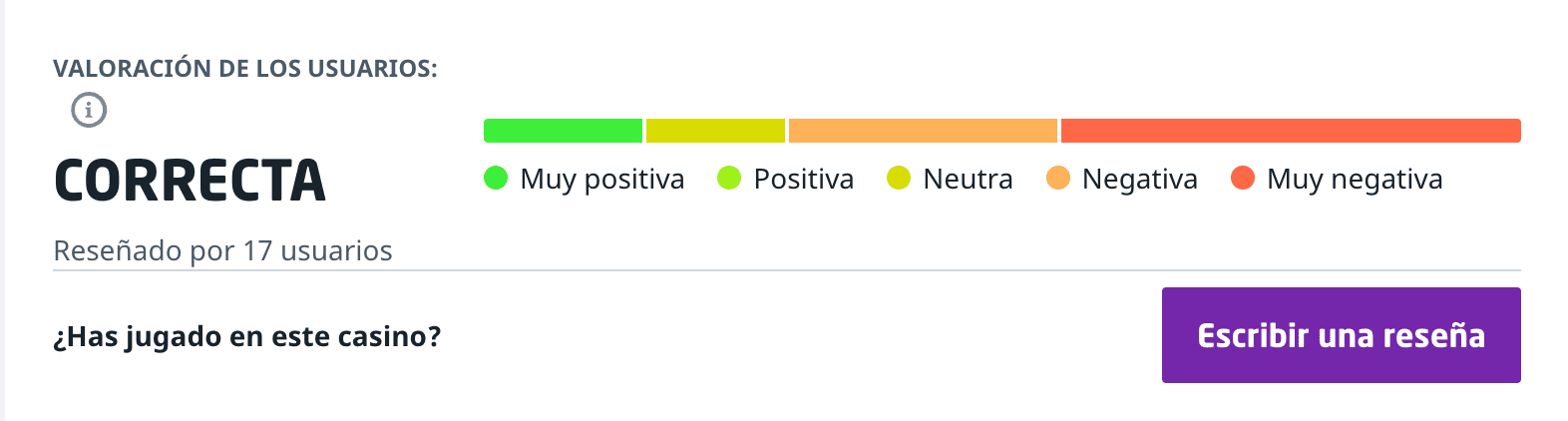The image size is (1568, 421).
Task: Click the Reseñado por 17 usuarios text
Action: (x=222, y=250)
